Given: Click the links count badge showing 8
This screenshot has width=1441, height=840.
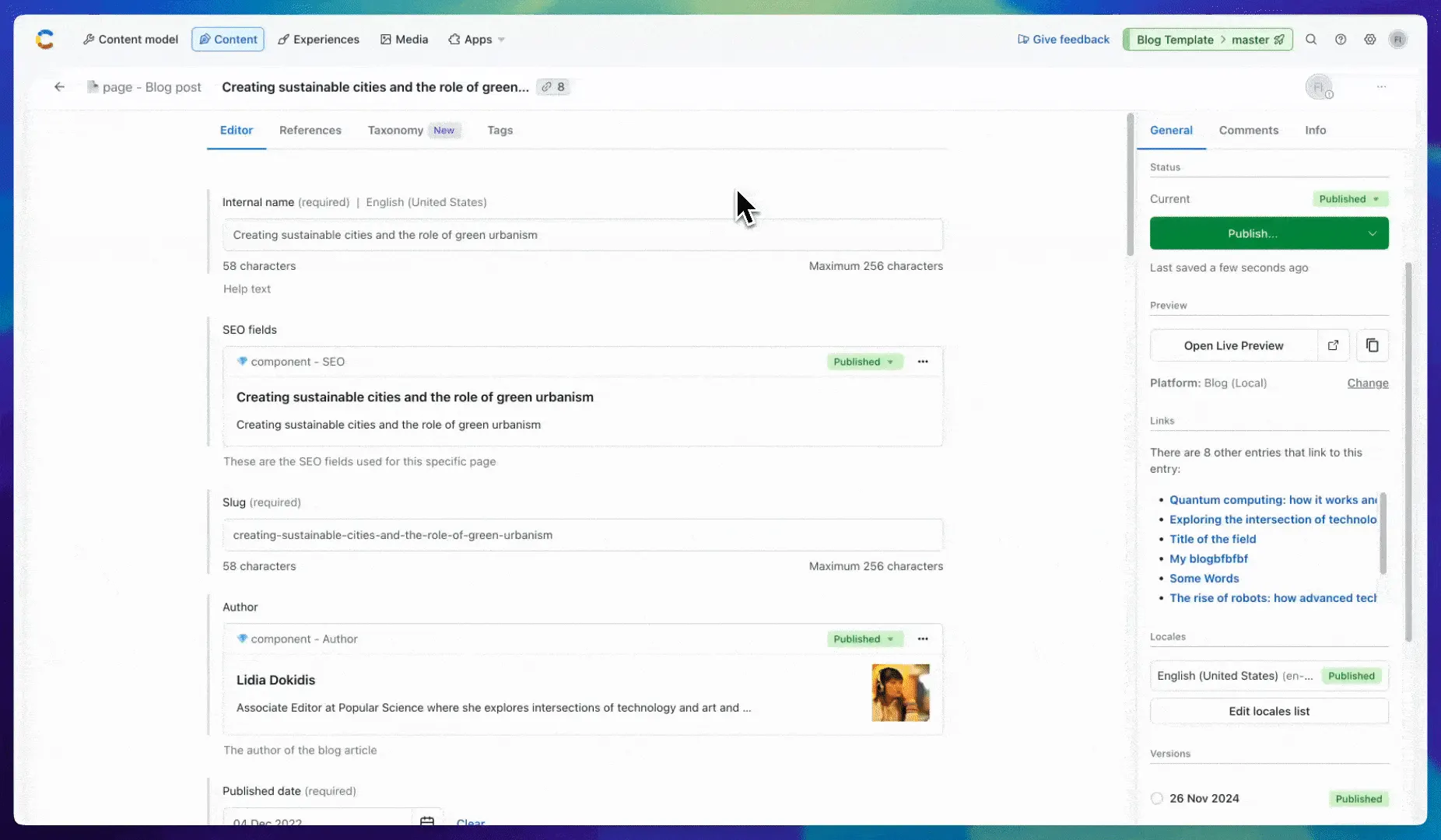Looking at the screenshot, I should click(x=553, y=86).
